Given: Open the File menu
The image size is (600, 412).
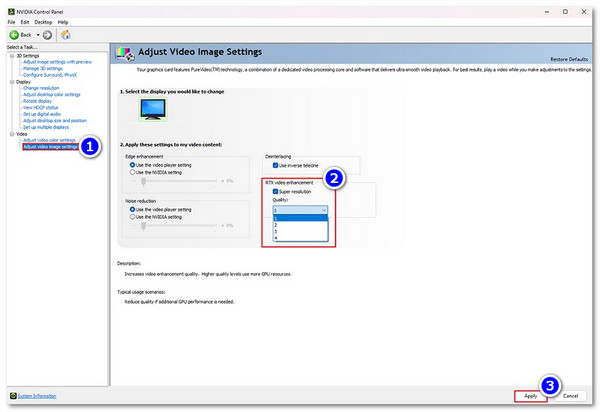Looking at the screenshot, I should coord(11,22).
